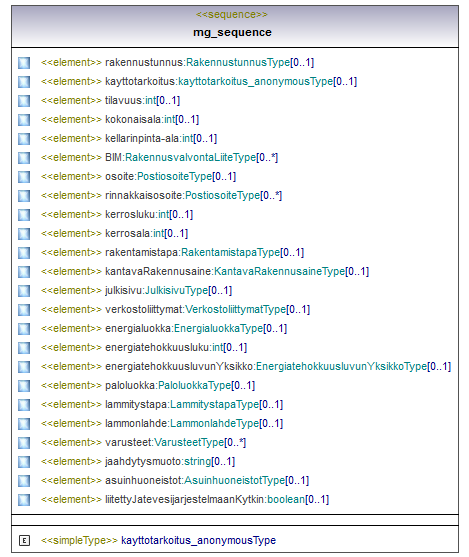Select the blue icon next to tilavuus
The width and height of the screenshot is (469, 557).
[x=24, y=101]
